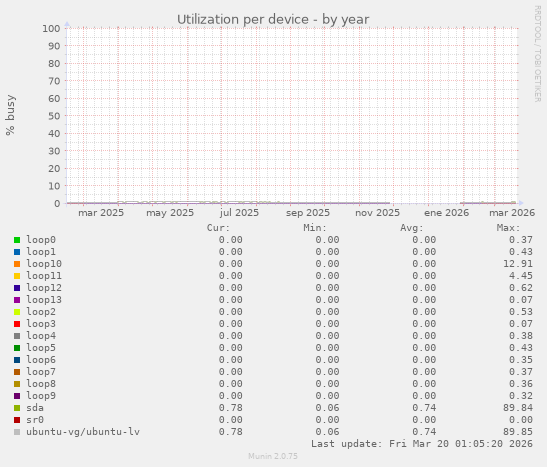The image size is (547, 467).
Task: Click the 'Last update' timestamp text
Action: (422, 444)
